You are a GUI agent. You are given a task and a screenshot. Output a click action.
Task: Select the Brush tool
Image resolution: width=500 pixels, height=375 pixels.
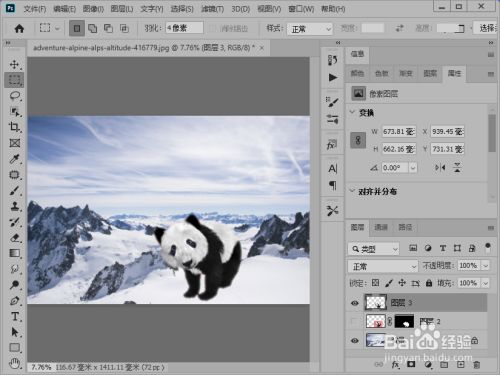[x=14, y=191]
